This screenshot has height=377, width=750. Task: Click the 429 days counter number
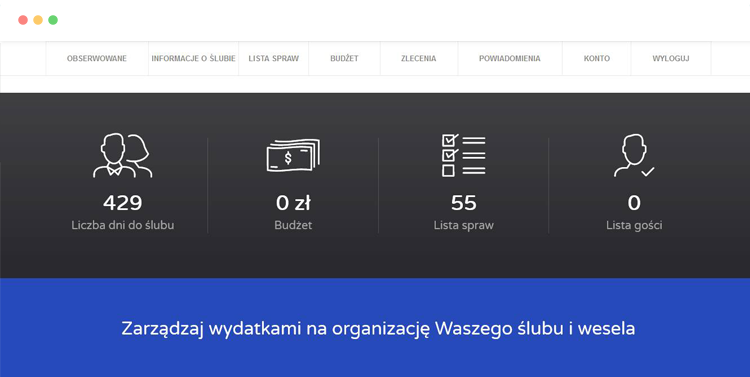[122, 203]
